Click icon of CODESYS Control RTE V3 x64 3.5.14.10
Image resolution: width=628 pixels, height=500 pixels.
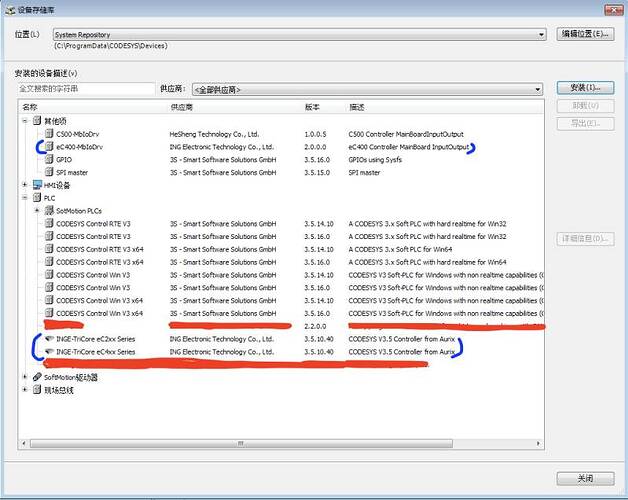pyautogui.click(x=49, y=249)
